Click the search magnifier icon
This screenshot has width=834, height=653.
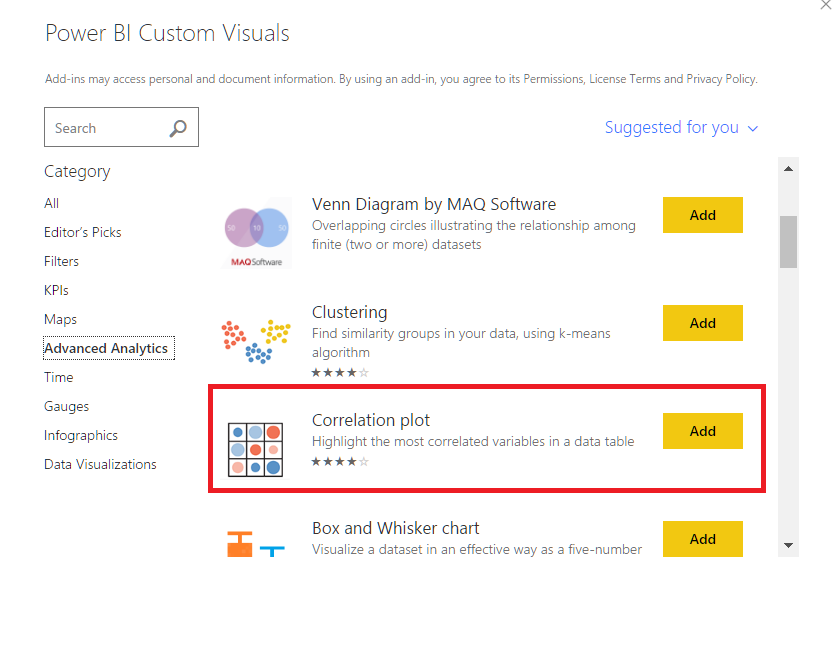[x=178, y=128]
